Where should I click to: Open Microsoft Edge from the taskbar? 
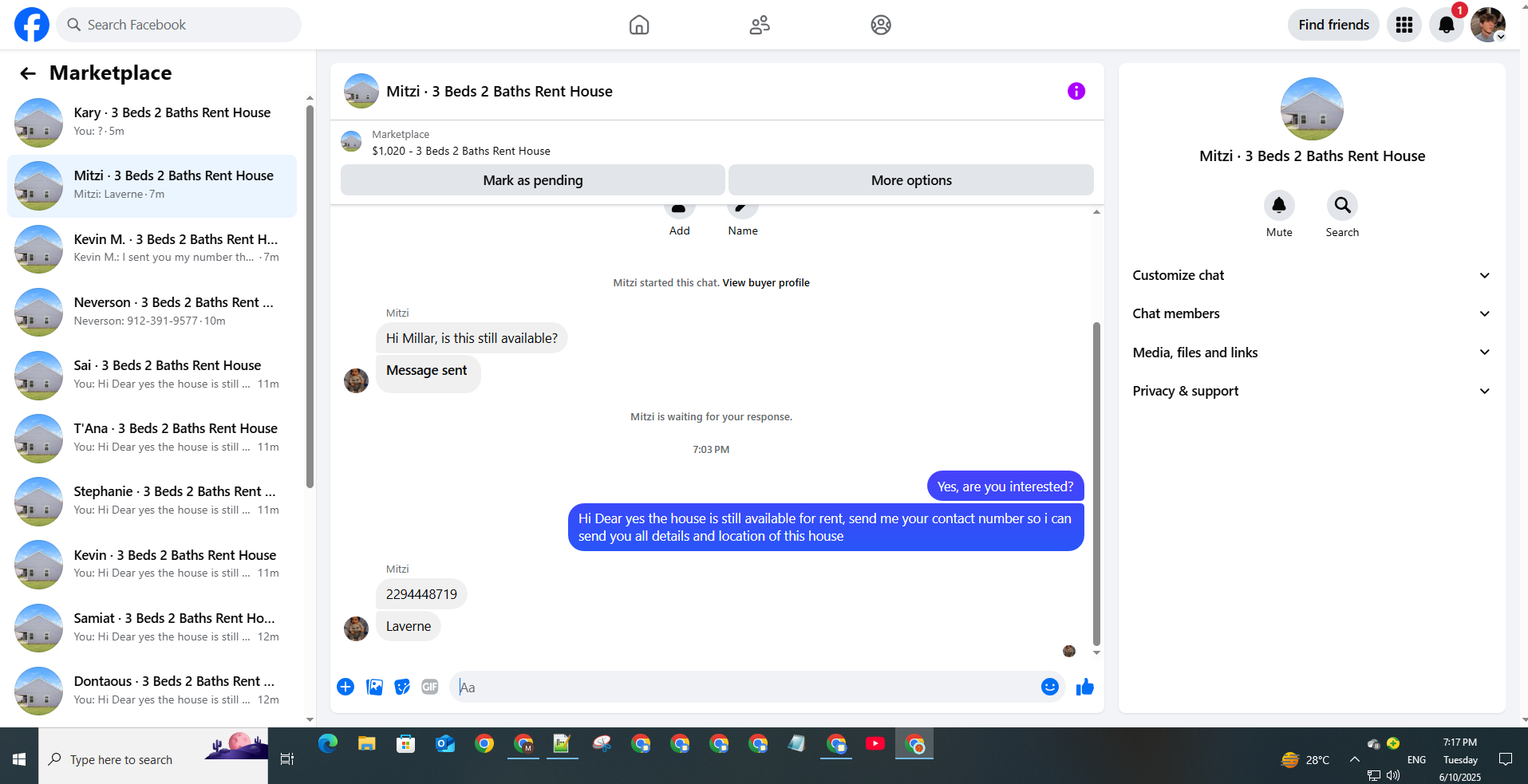click(328, 743)
